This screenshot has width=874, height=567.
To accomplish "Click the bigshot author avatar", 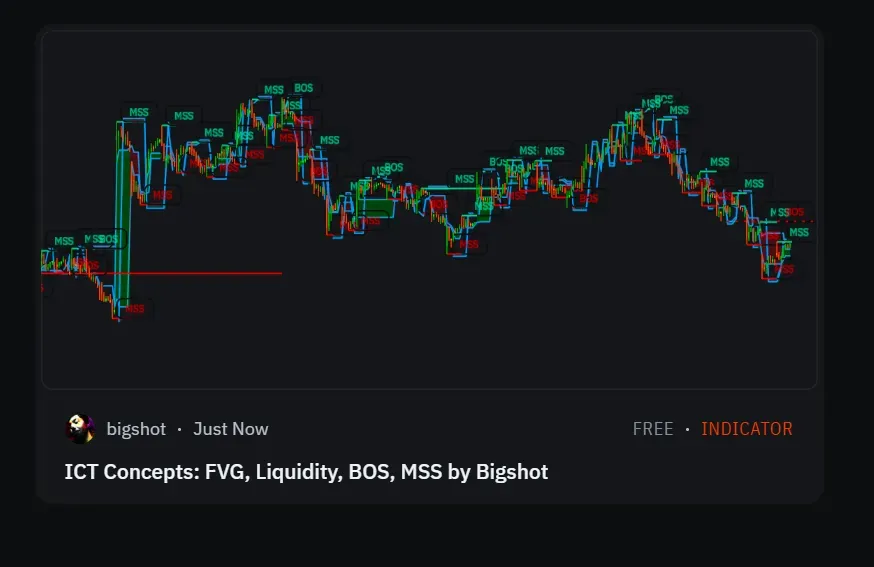I will [80, 429].
